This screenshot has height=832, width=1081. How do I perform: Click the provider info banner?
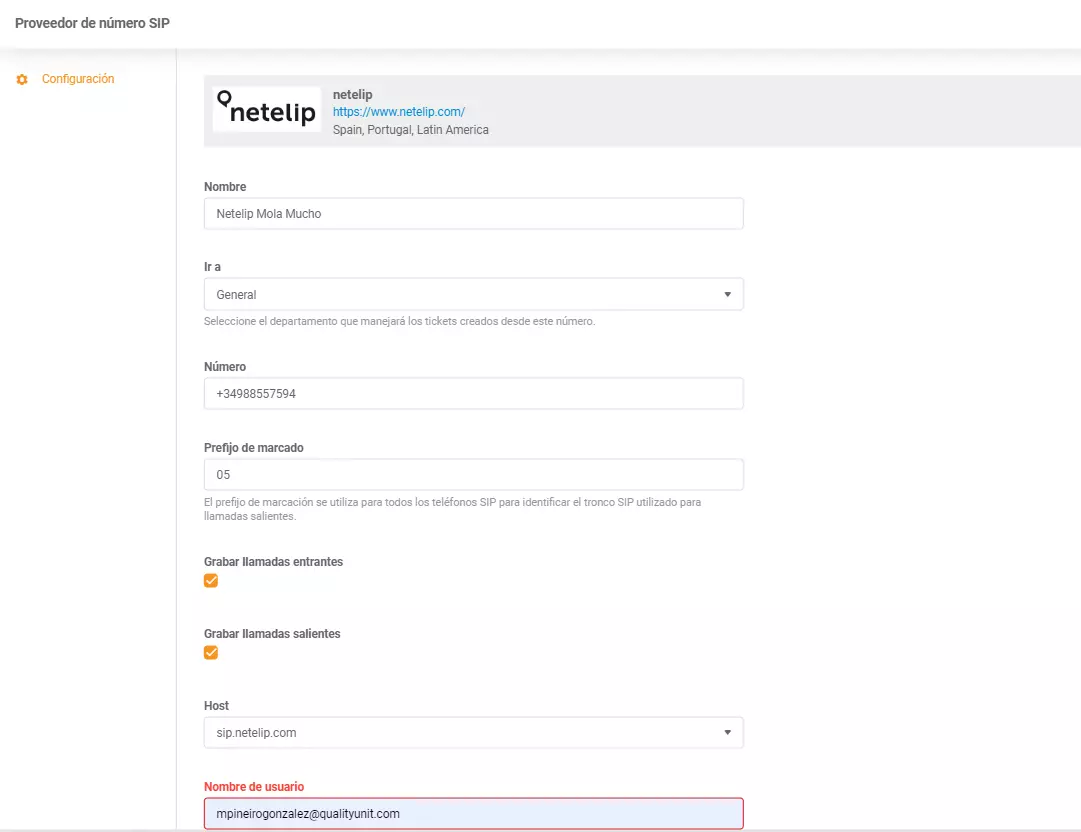(640, 111)
